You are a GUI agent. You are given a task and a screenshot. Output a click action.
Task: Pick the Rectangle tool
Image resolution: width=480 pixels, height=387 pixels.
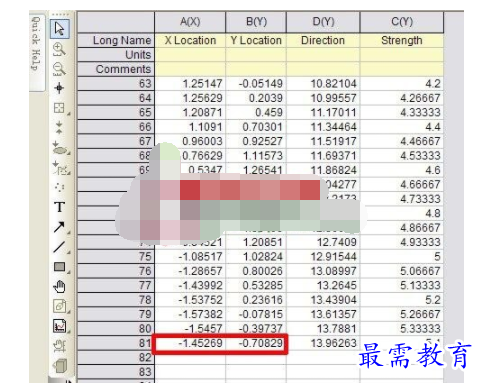pyautogui.click(x=60, y=267)
